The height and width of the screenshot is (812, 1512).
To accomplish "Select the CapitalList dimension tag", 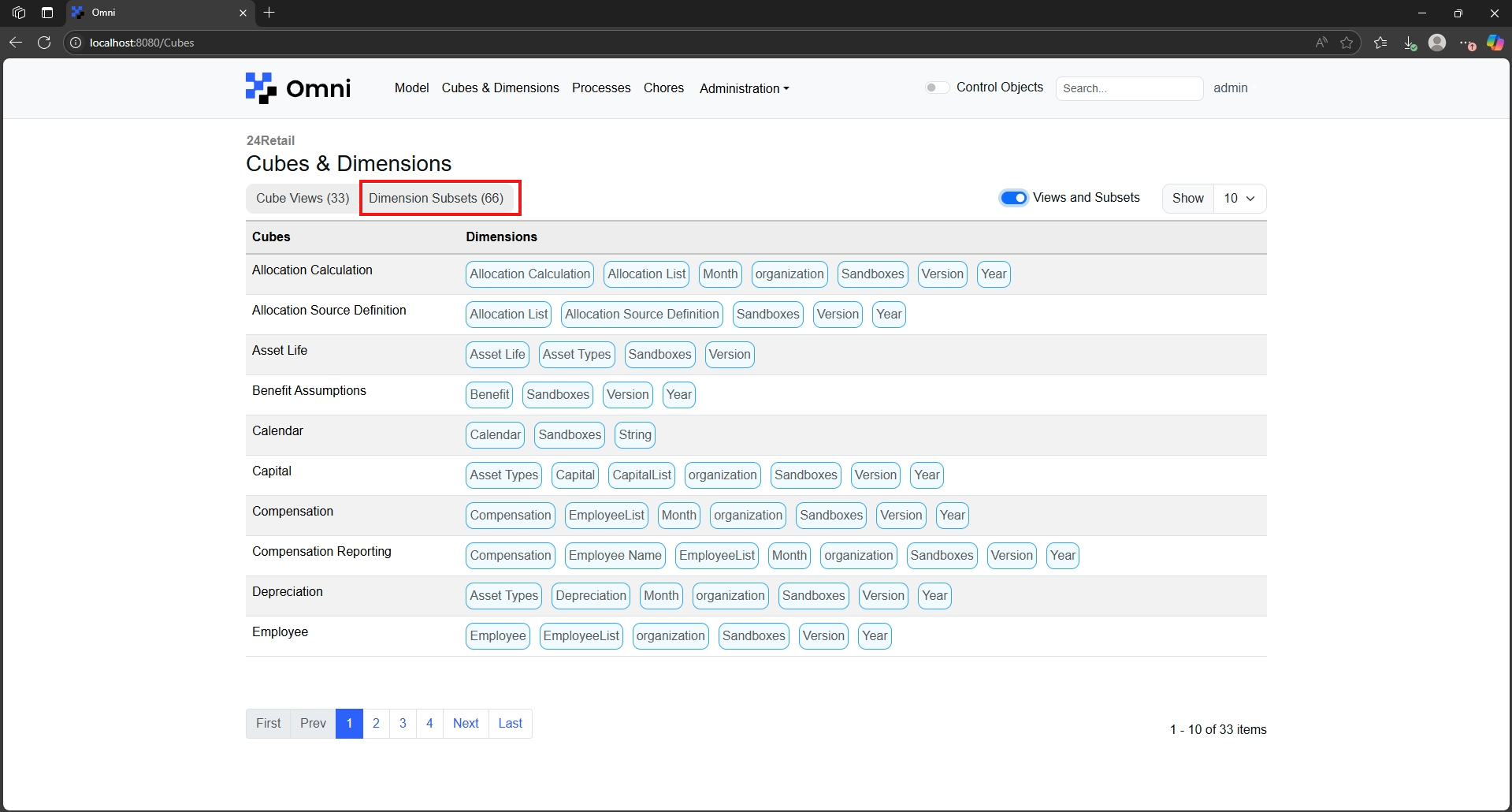I will click(x=642, y=475).
